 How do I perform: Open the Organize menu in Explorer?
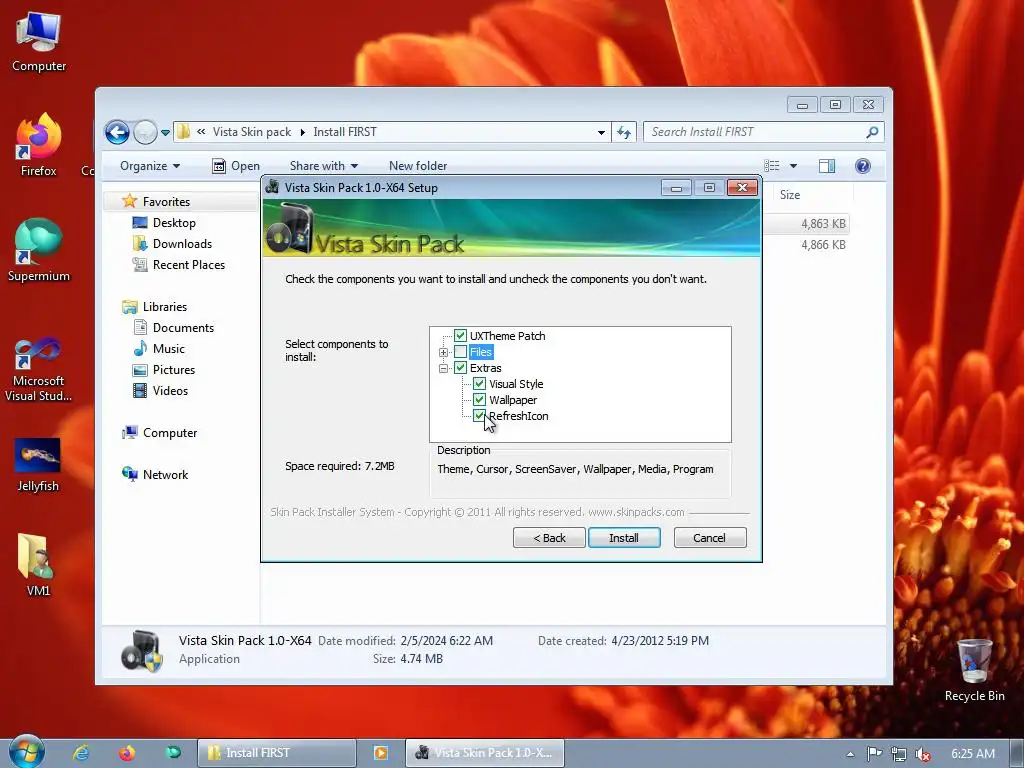pyautogui.click(x=150, y=166)
